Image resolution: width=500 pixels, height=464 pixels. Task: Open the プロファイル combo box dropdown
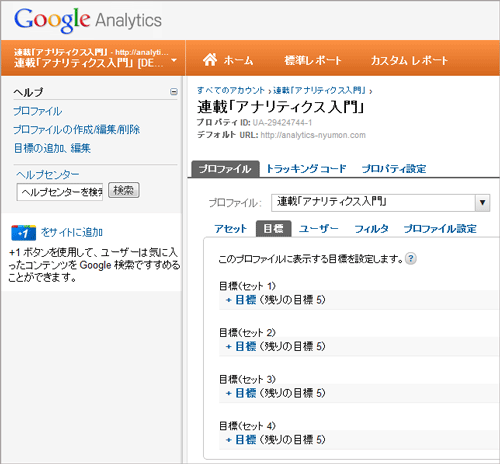pyautogui.click(x=482, y=203)
